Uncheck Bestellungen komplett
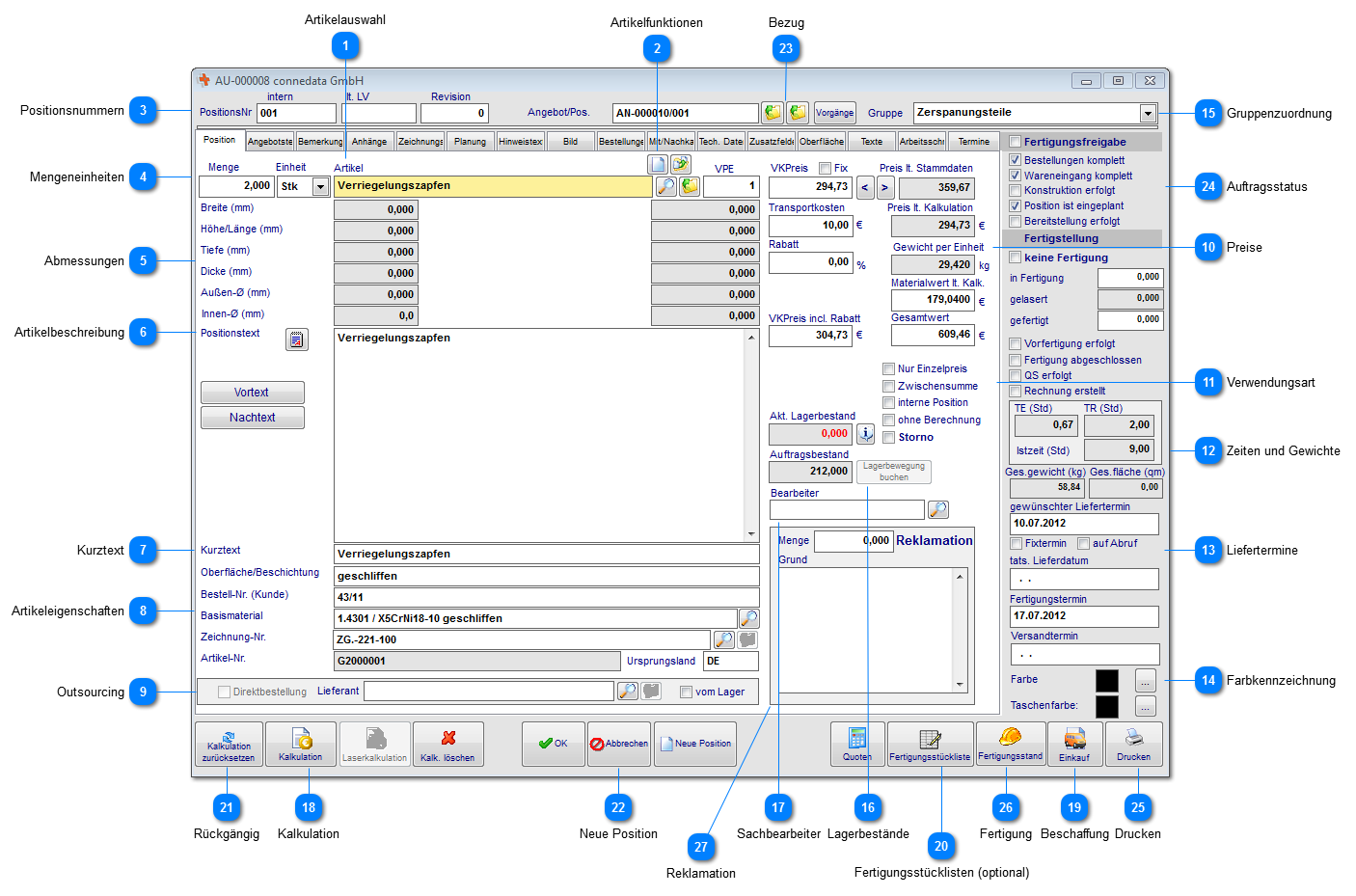Screen dimensions: 1356x896 (x=1015, y=160)
